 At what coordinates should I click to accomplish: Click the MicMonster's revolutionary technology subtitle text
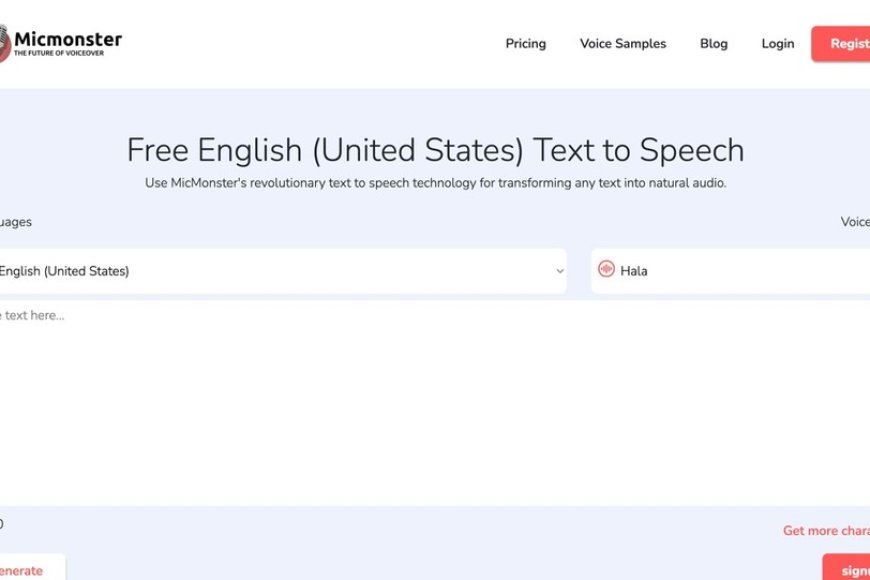click(435, 183)
